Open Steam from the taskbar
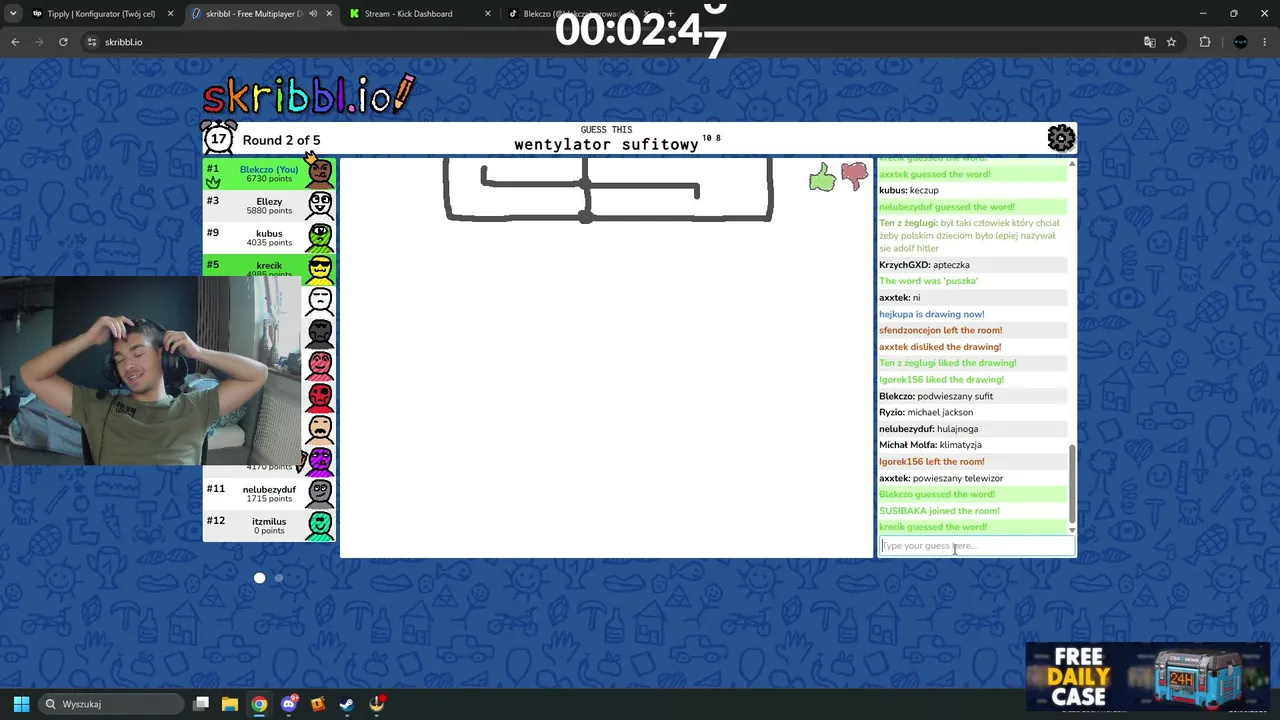Image resolution: width=1280 pixels, height=720 pixels. coord(347,704)
